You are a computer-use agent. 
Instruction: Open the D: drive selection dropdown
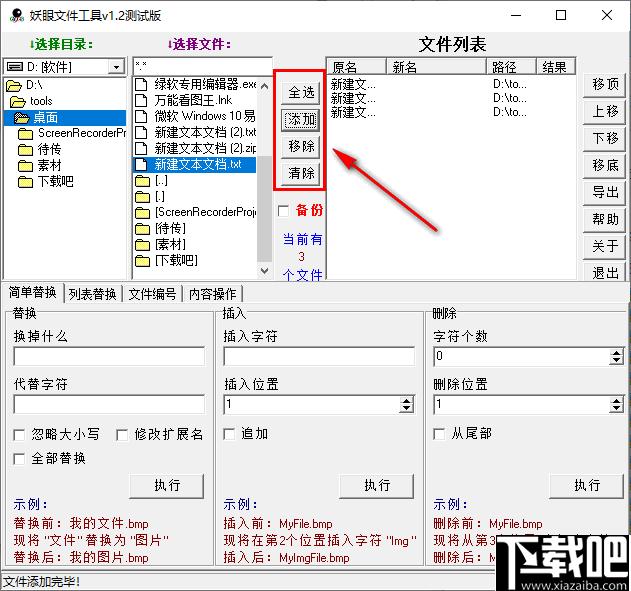[x=116, y=67]
